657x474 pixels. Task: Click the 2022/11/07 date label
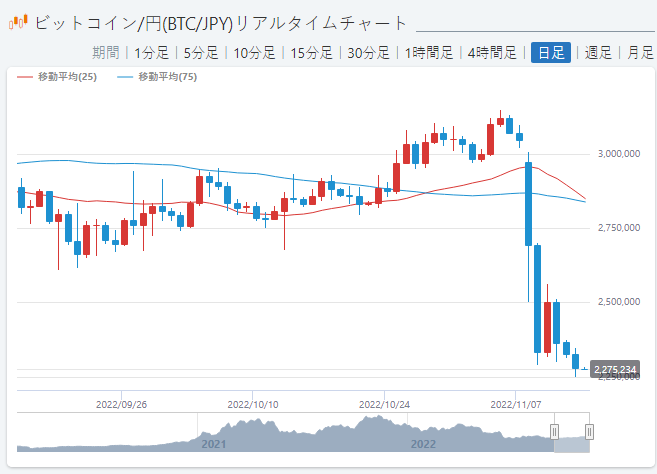(516, 405)
